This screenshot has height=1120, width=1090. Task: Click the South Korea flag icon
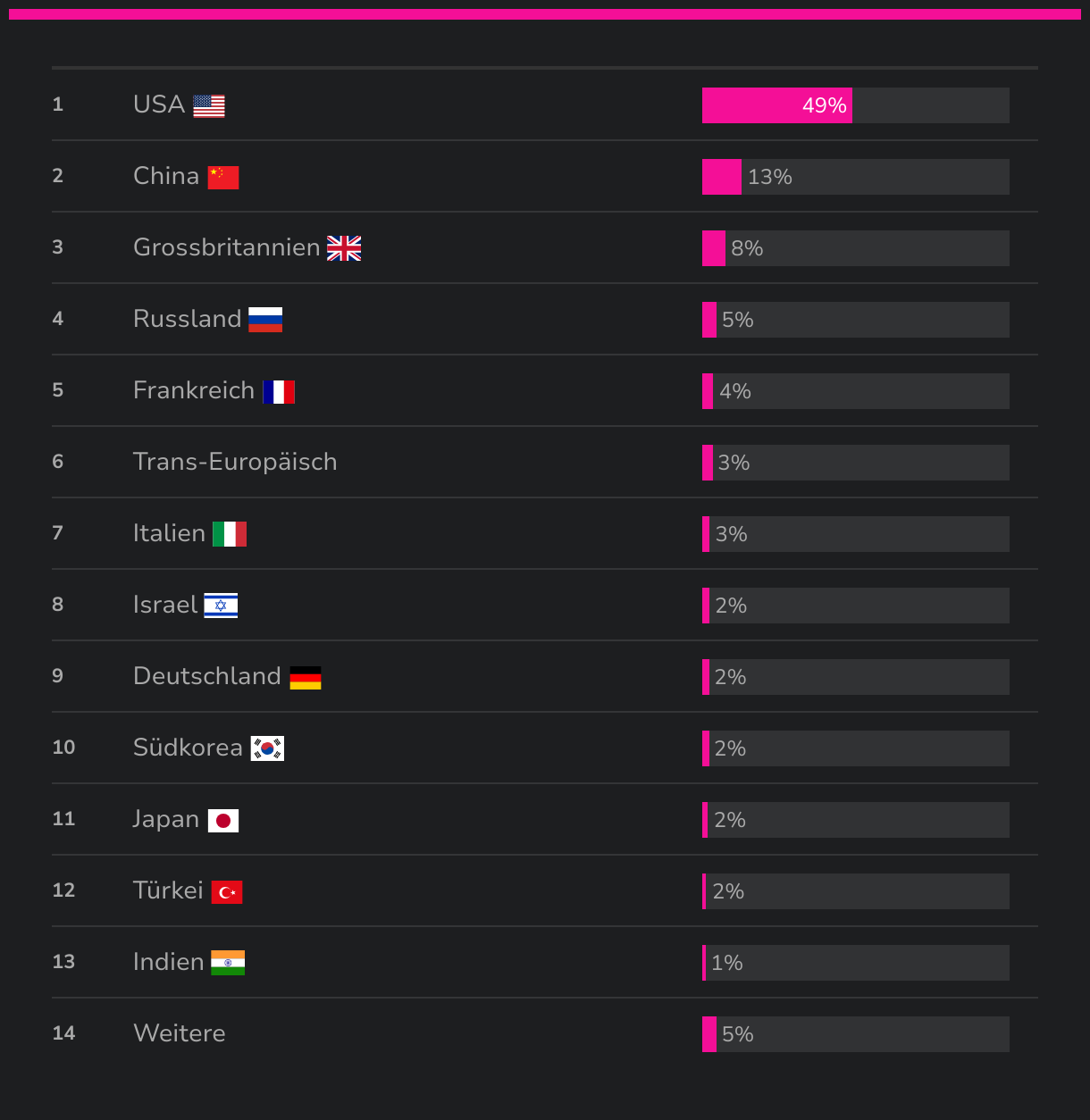(x=267, y=748)
